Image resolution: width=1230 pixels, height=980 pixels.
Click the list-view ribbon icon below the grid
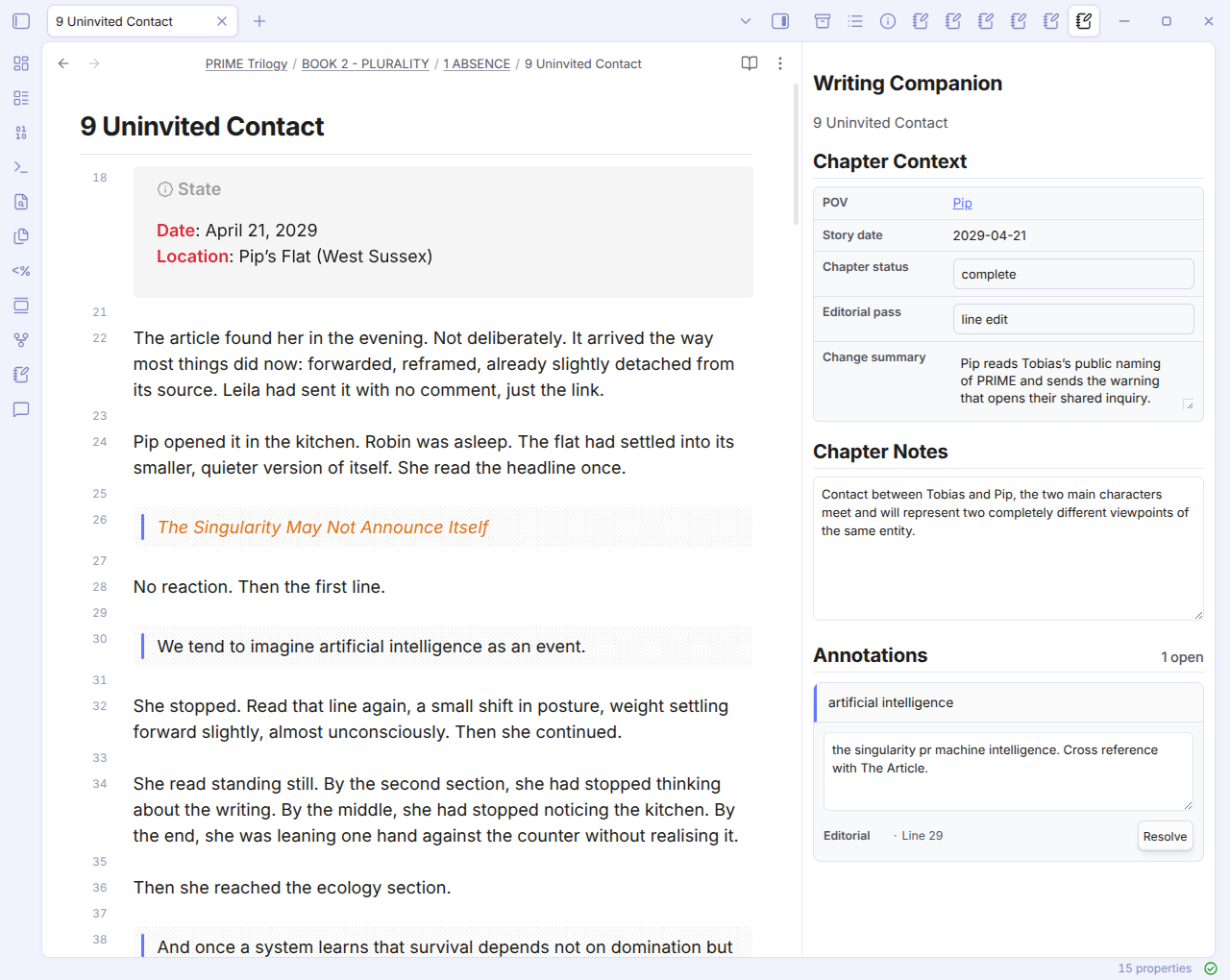click(x=21, y=98)
